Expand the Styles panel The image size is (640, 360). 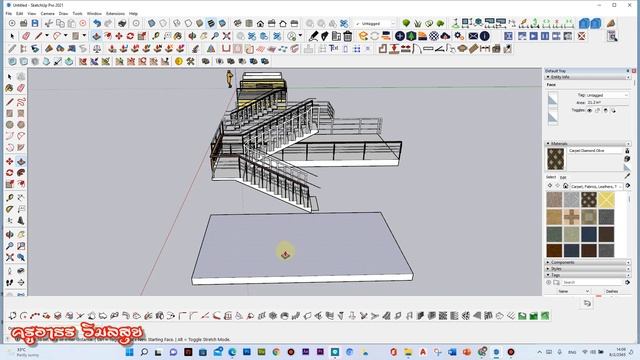pyautogui.click(x=587, y=269)
